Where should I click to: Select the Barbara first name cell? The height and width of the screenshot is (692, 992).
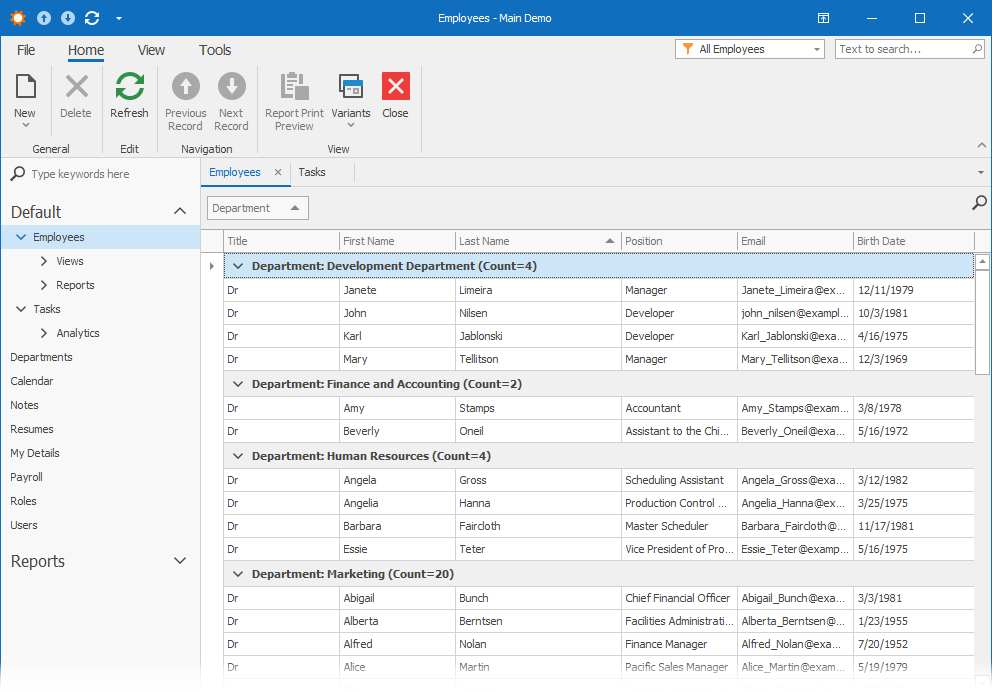click(x=397, y=526)
